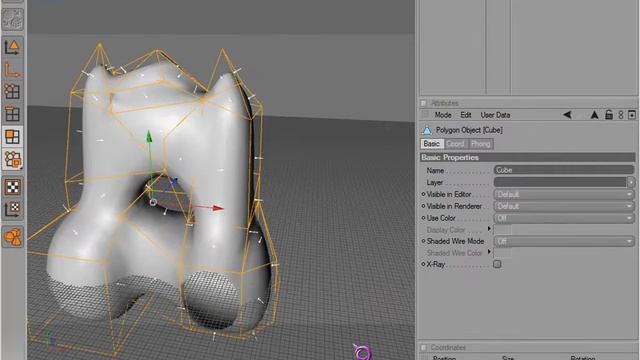Click the Display Color swatch

coord(502,229)
